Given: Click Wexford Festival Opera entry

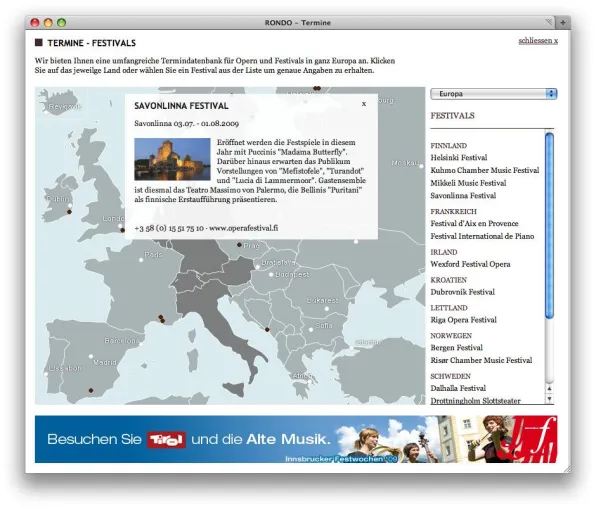Looking at the screenshot, I should (470, 264).
